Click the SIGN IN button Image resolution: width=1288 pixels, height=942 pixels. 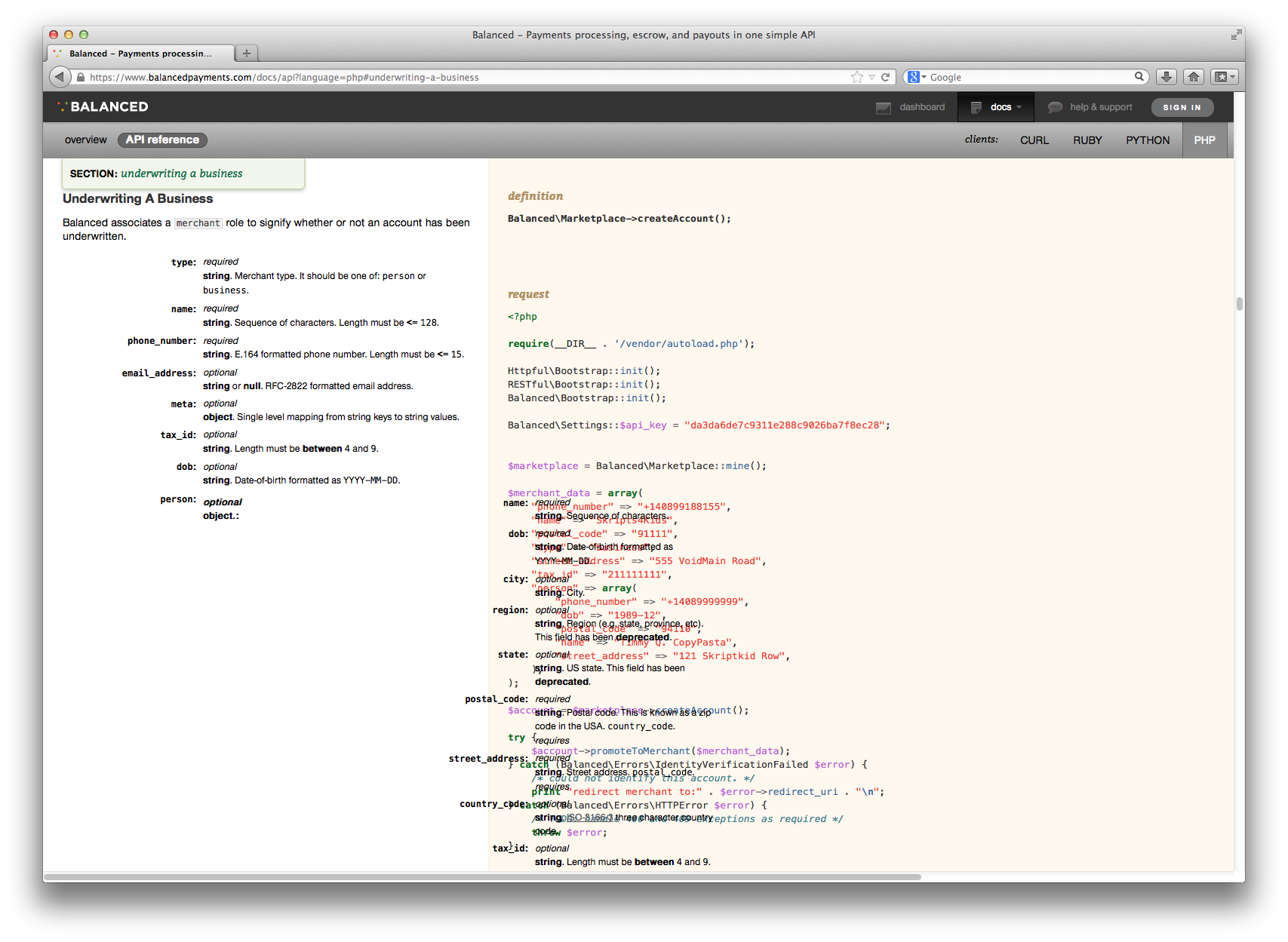point(1182,107)
